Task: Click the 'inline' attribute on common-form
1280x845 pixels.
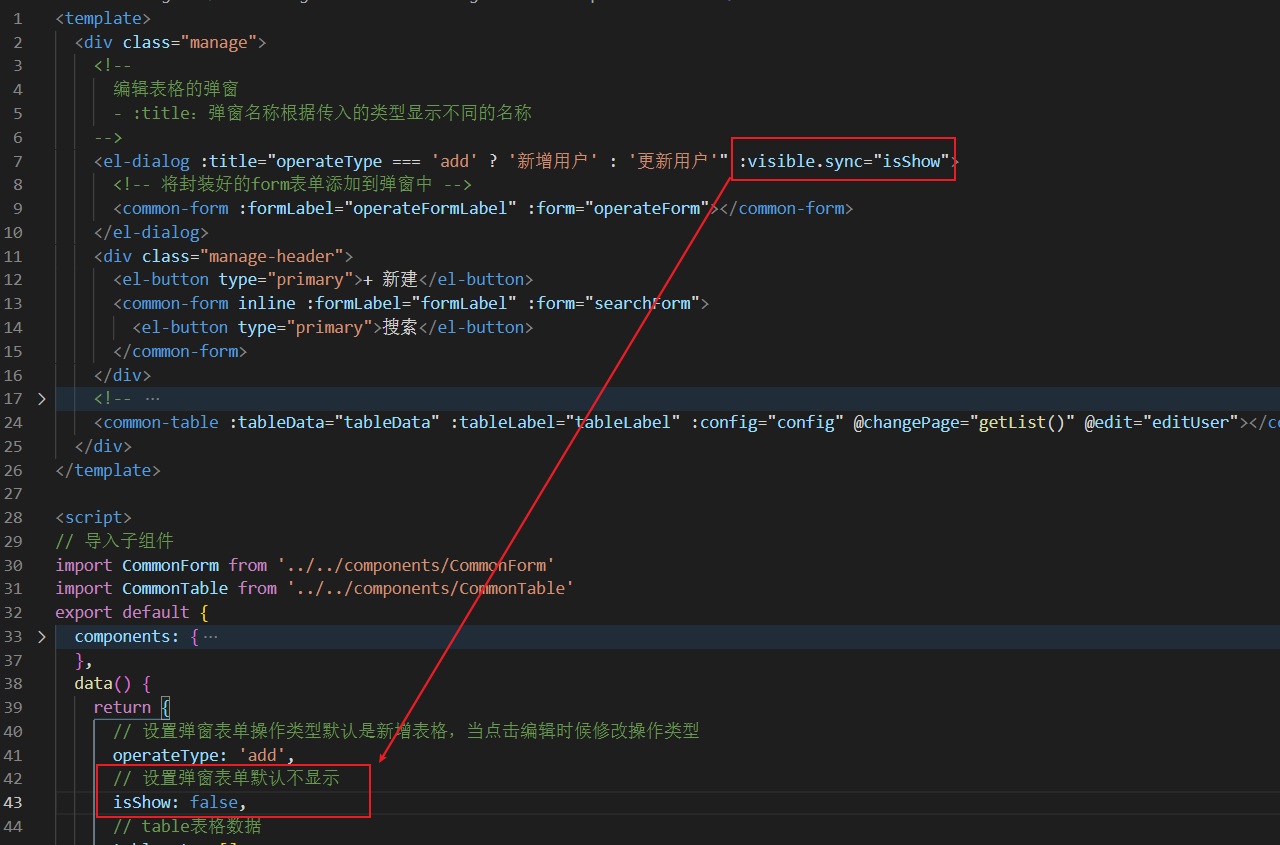Action: coord(267,303)
